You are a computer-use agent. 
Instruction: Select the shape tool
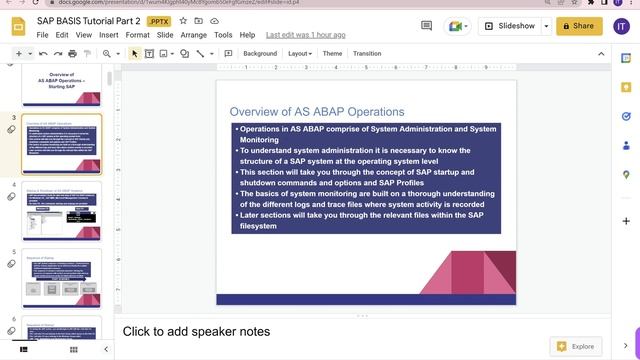(x=184, y=53)
